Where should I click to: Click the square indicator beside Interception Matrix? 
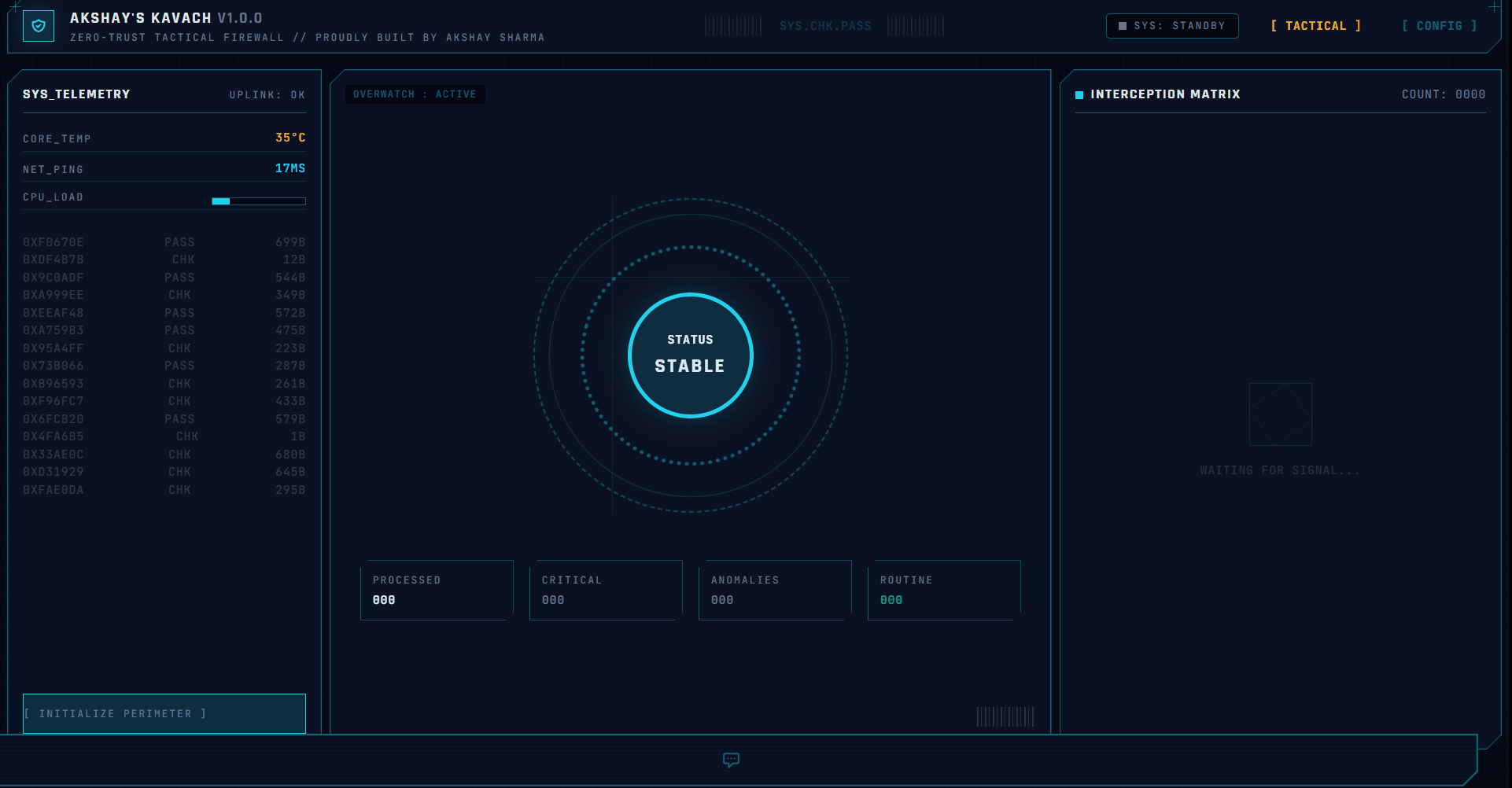coord(1079,95)
